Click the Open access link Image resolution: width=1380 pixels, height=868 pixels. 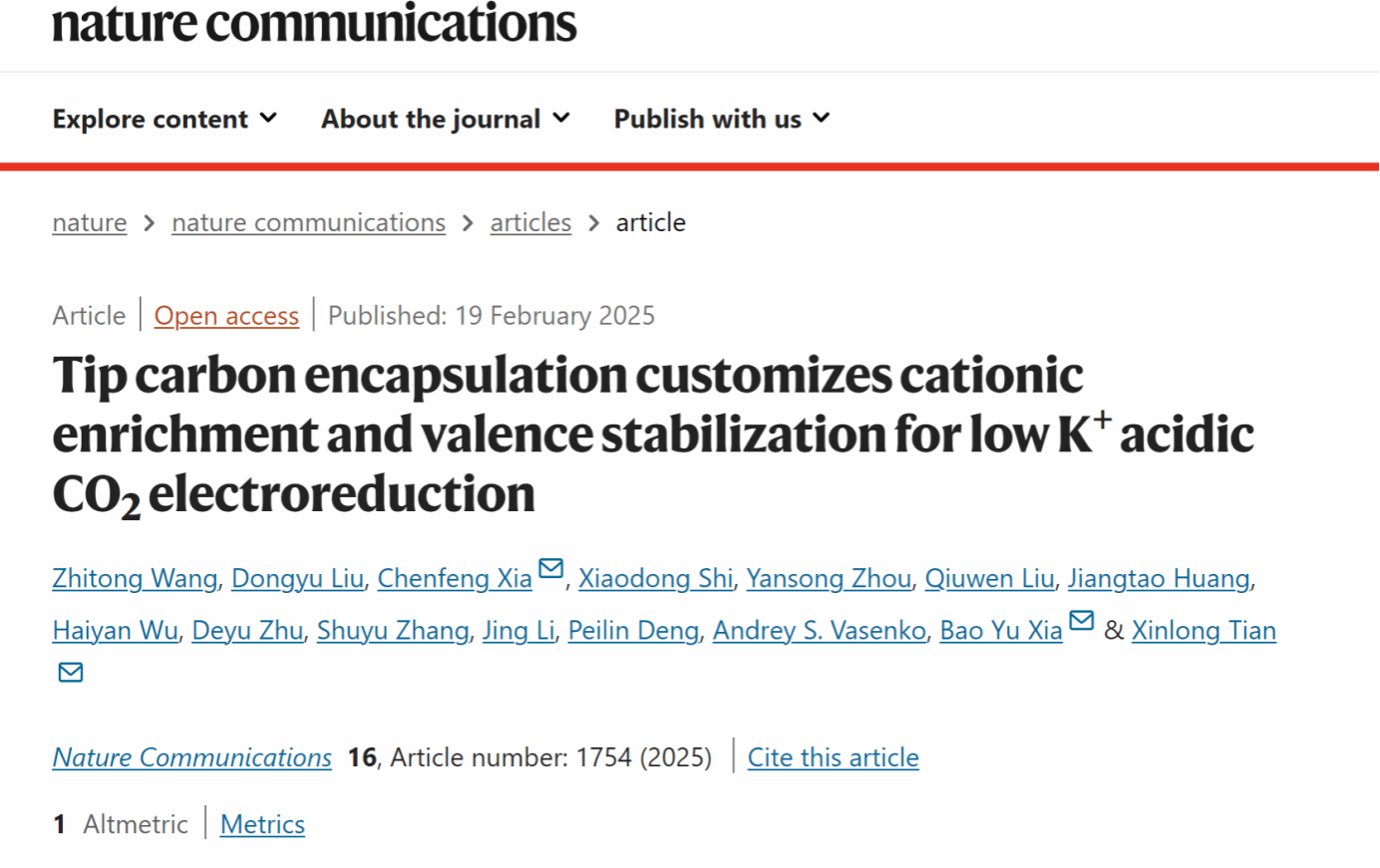(x=226, y=316)
